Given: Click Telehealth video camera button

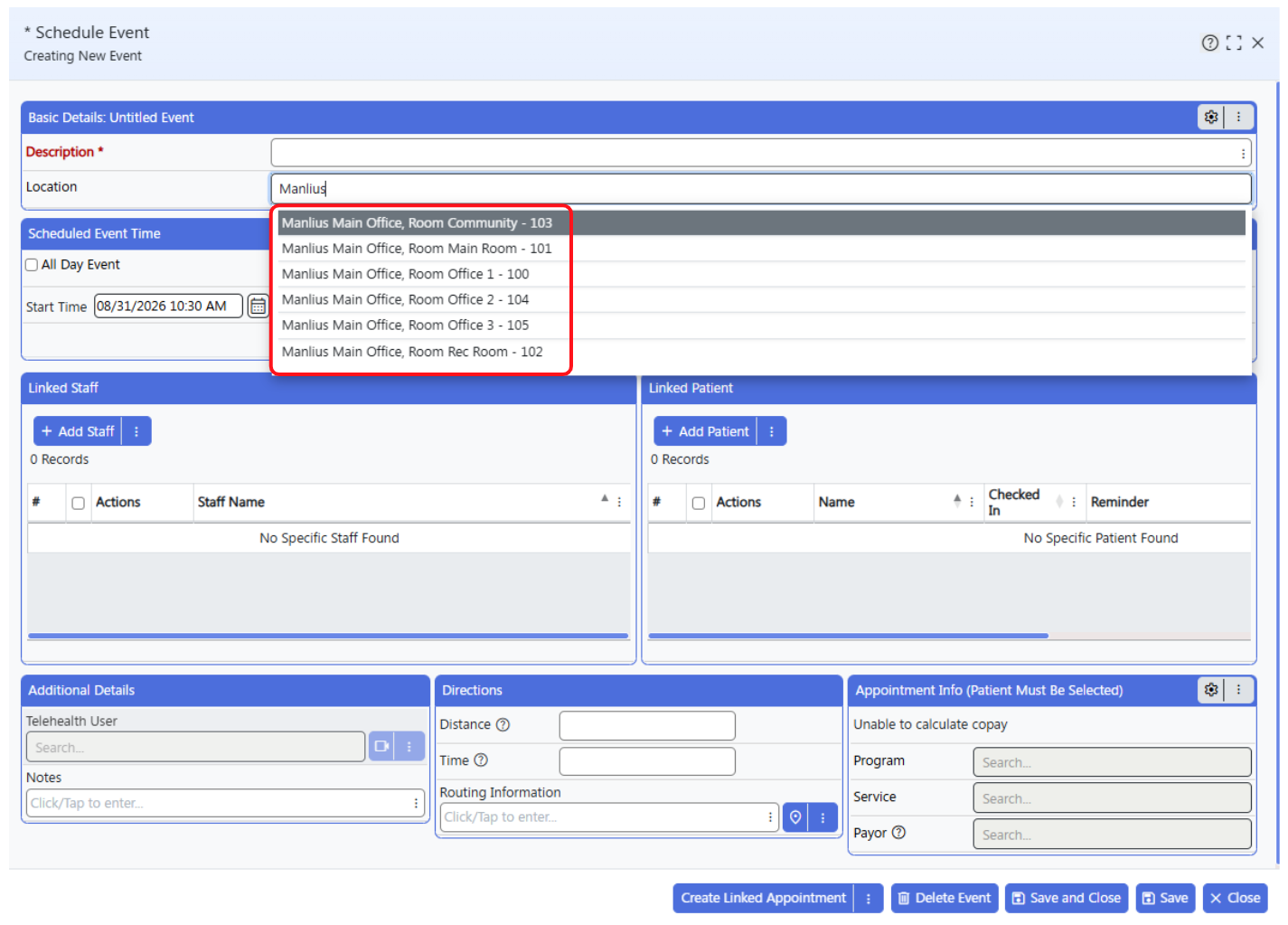Looking at the screenshot, I should [381, 747].
